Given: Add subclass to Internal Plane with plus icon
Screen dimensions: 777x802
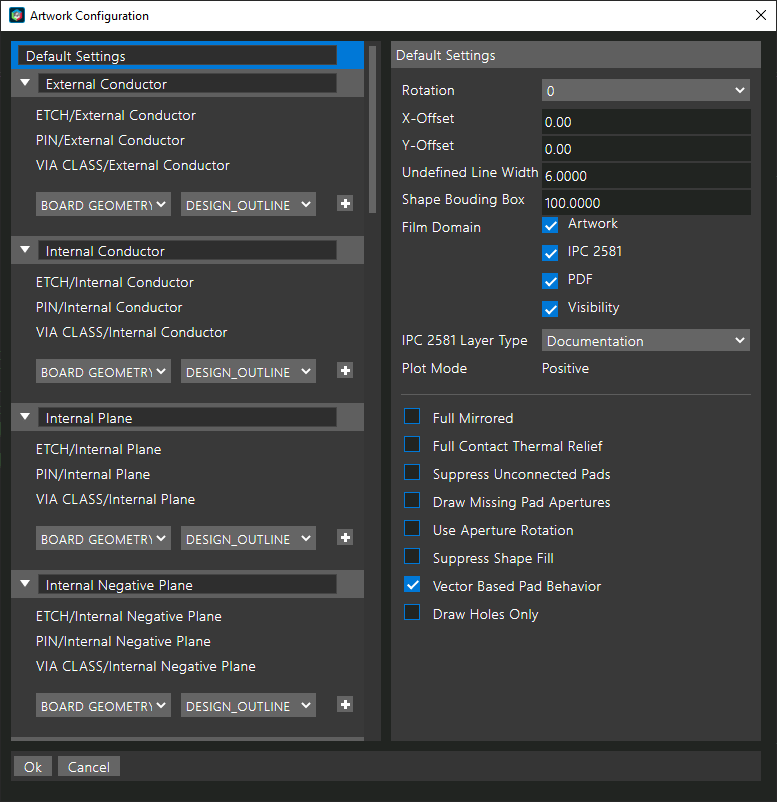Looking at the screenshot, I should (345, 538).
